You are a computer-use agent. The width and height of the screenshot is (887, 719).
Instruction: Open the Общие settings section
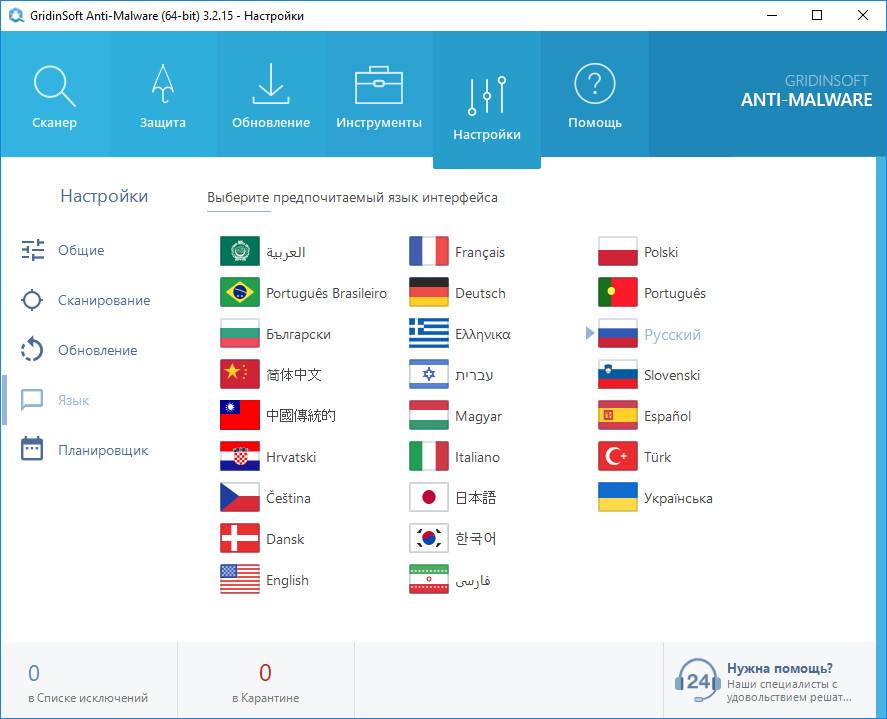tap(80, 250)
